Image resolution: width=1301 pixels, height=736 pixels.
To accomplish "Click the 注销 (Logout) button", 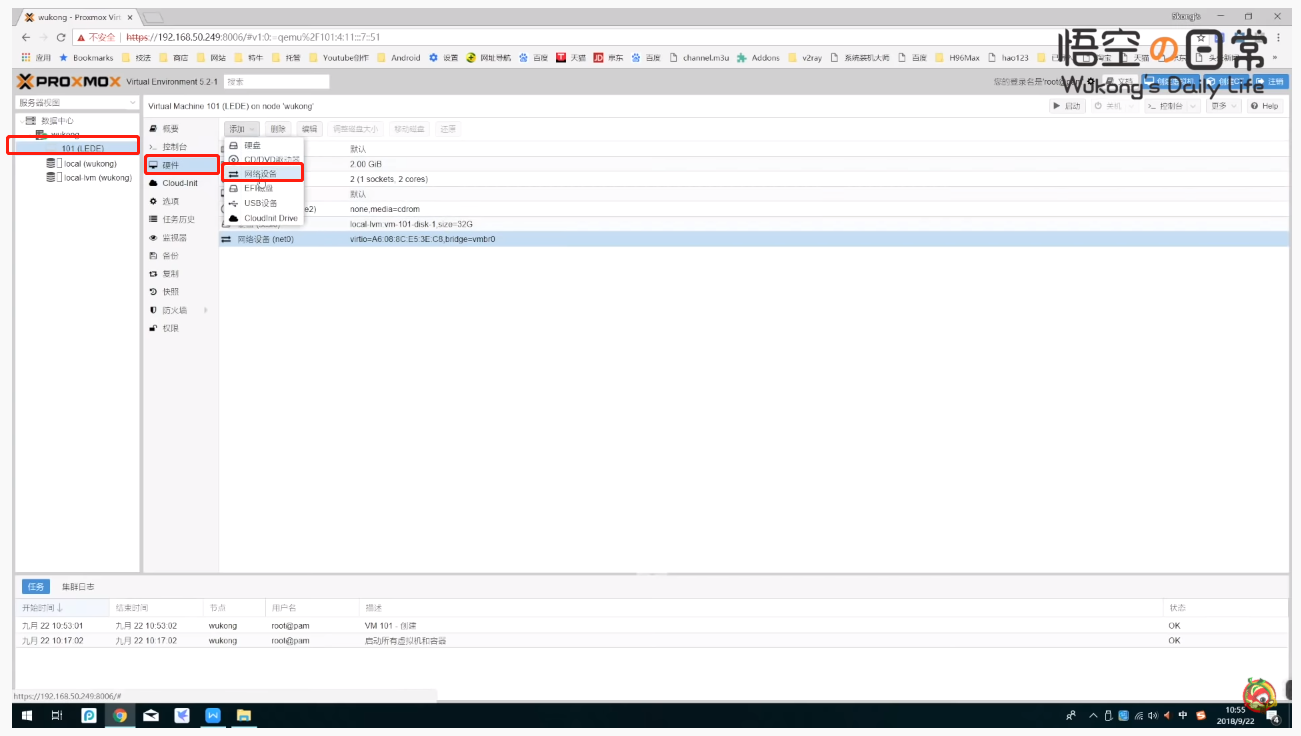I will point(1271,82).
